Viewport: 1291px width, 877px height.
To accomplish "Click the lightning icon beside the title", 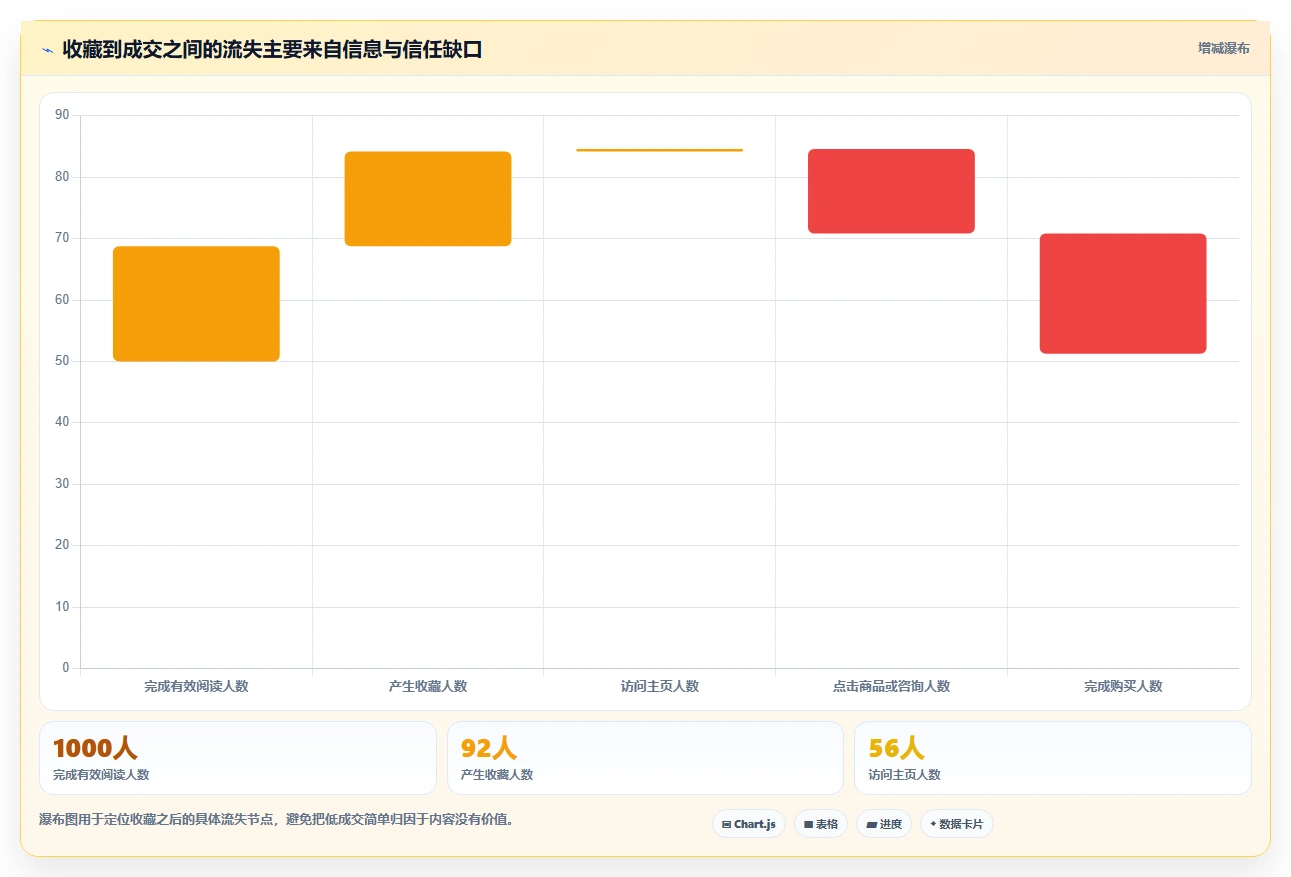I will 47,49.
